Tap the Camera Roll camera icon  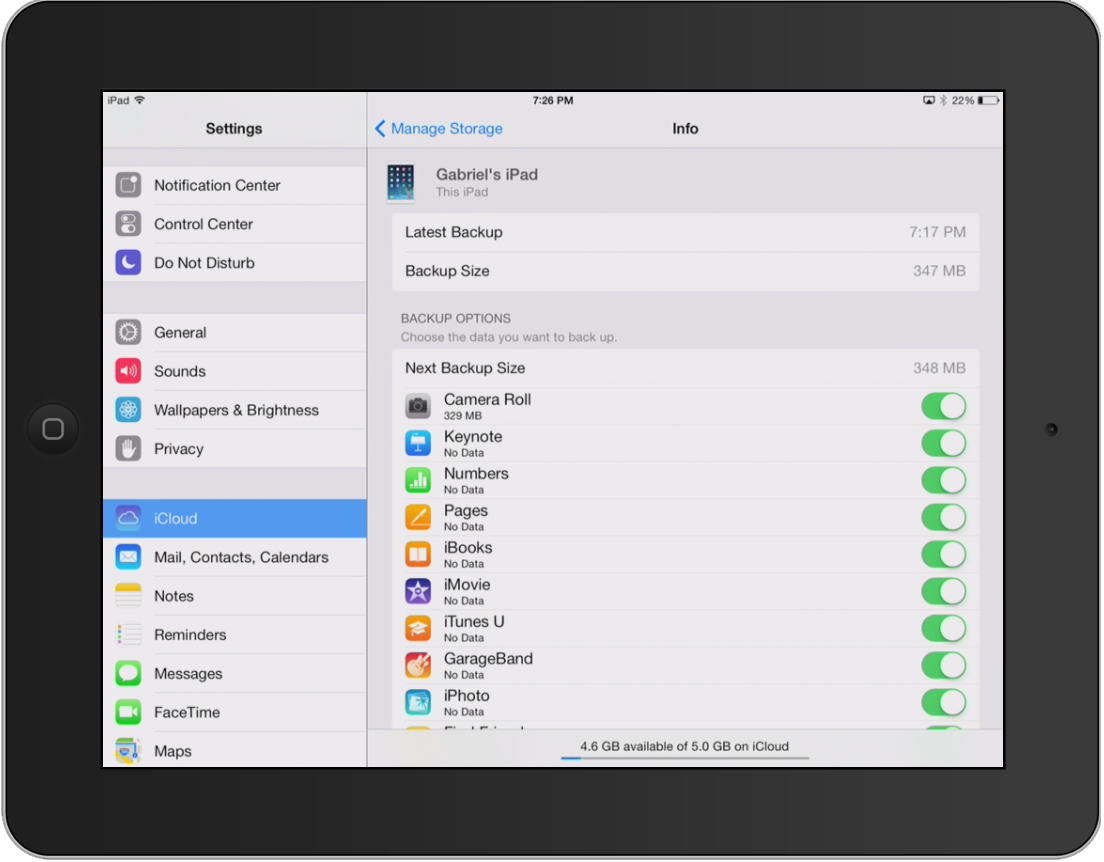[x=418, y=406]
